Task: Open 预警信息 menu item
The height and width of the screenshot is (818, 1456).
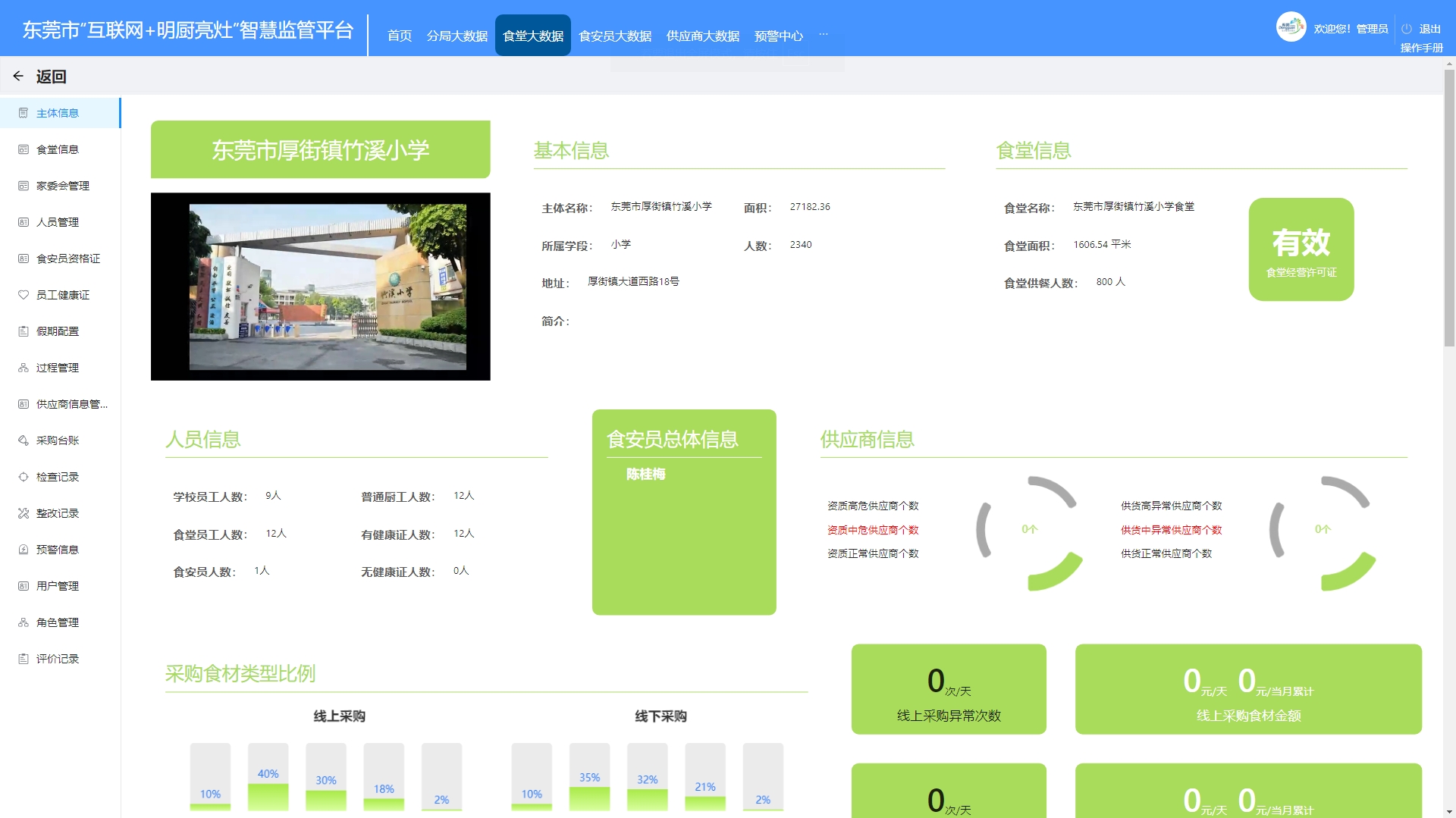Action: (x=60, y=550)
